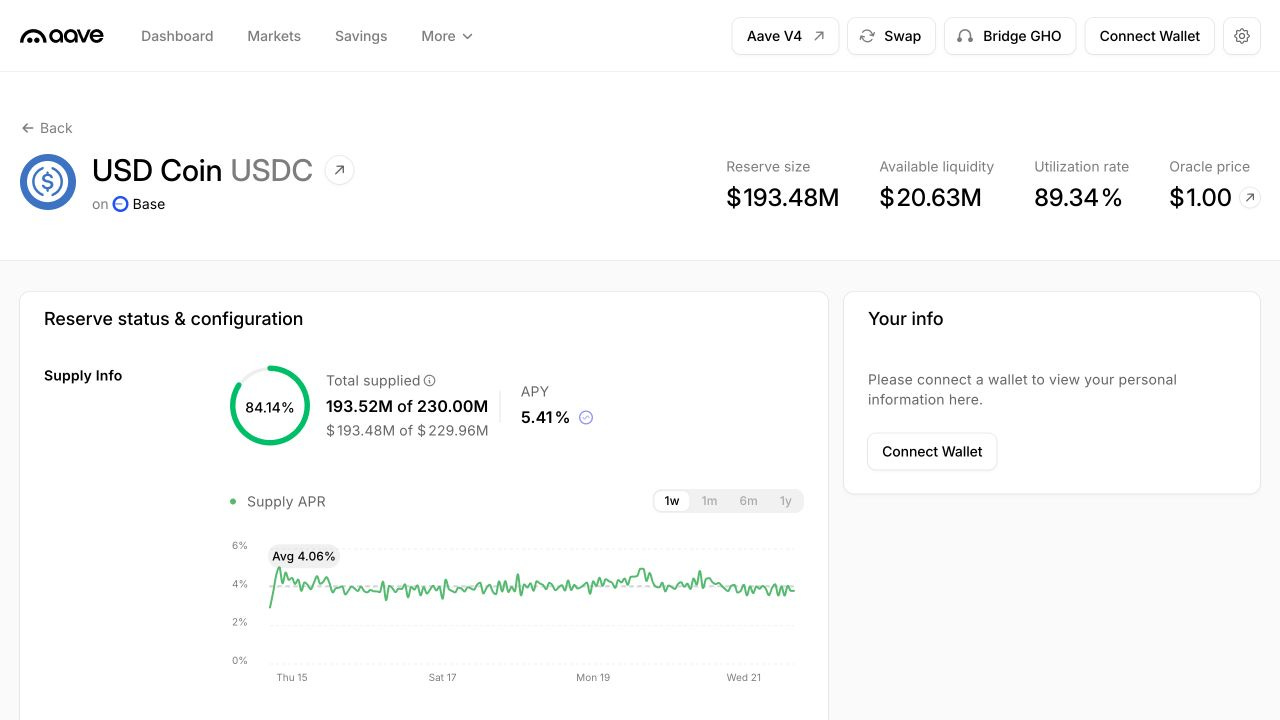Click the Supply APR legend label
This screenshot has width=1280, height=720.
pos(286,502)
